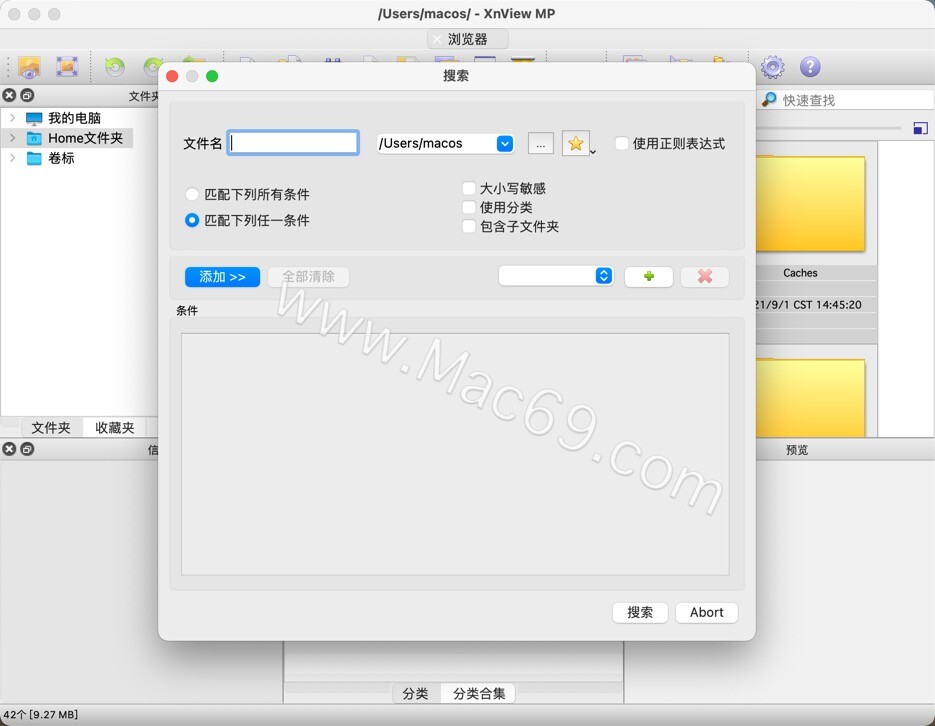The height and width of the screenshot is (726, 935).
Task: Click the Abort button
Action: (x=706, y=612)
